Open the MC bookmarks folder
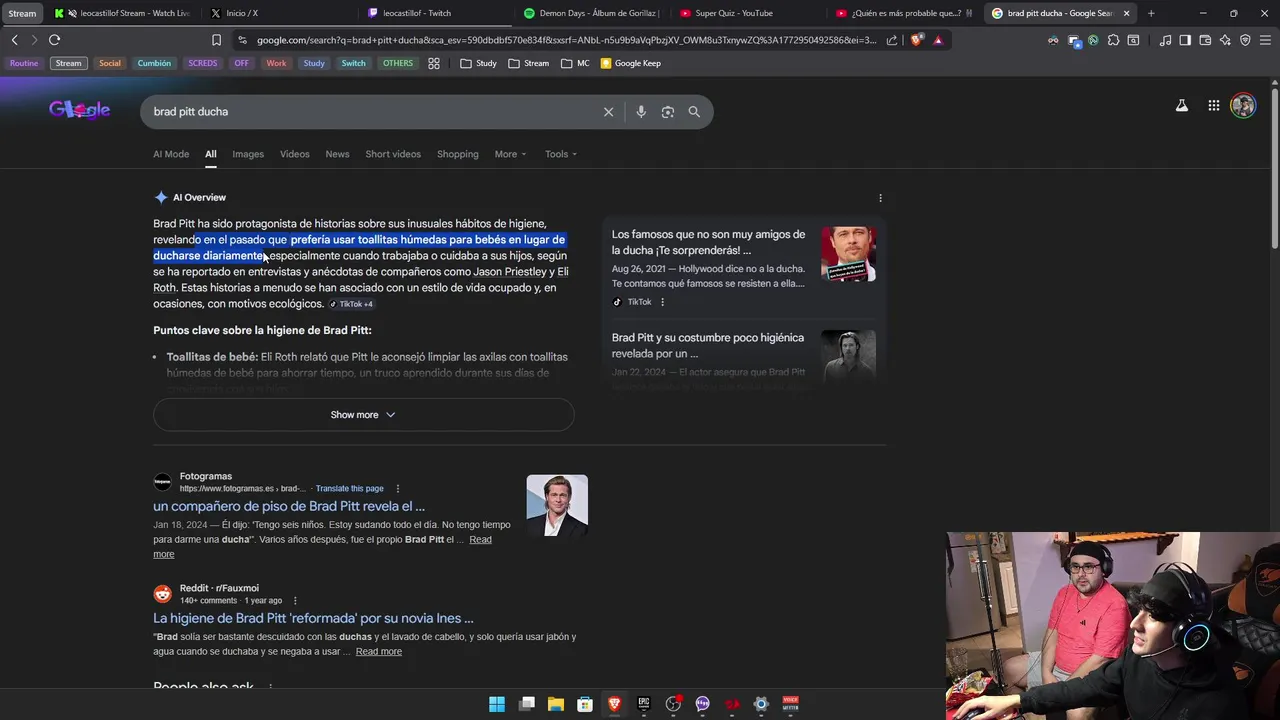Image resolution: width=1280 pixels, height=720 pixels. (576, 63)
